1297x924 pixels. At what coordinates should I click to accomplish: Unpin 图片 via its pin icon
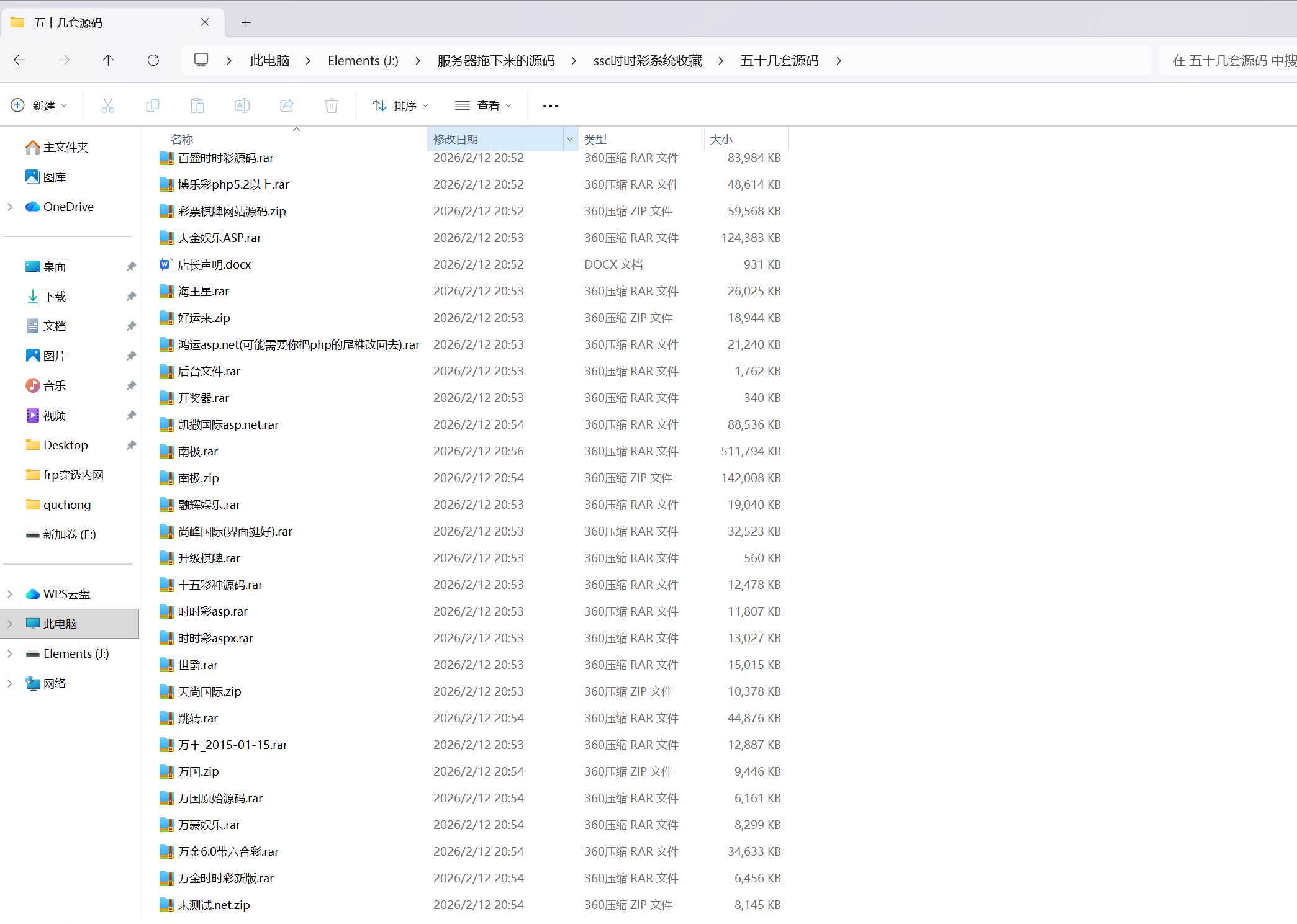click(131, 356)
